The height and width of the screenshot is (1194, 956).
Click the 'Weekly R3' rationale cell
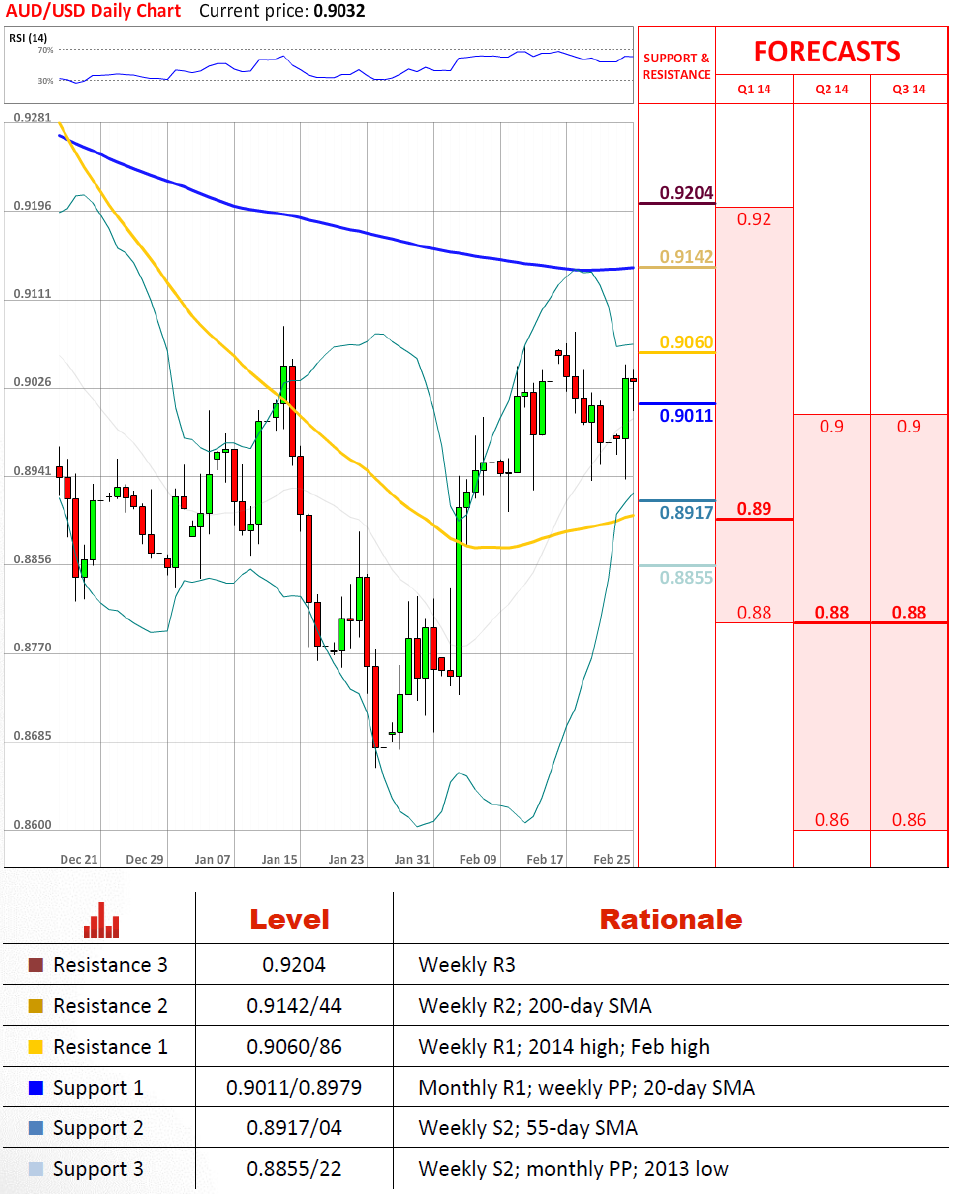pos(467,965)
